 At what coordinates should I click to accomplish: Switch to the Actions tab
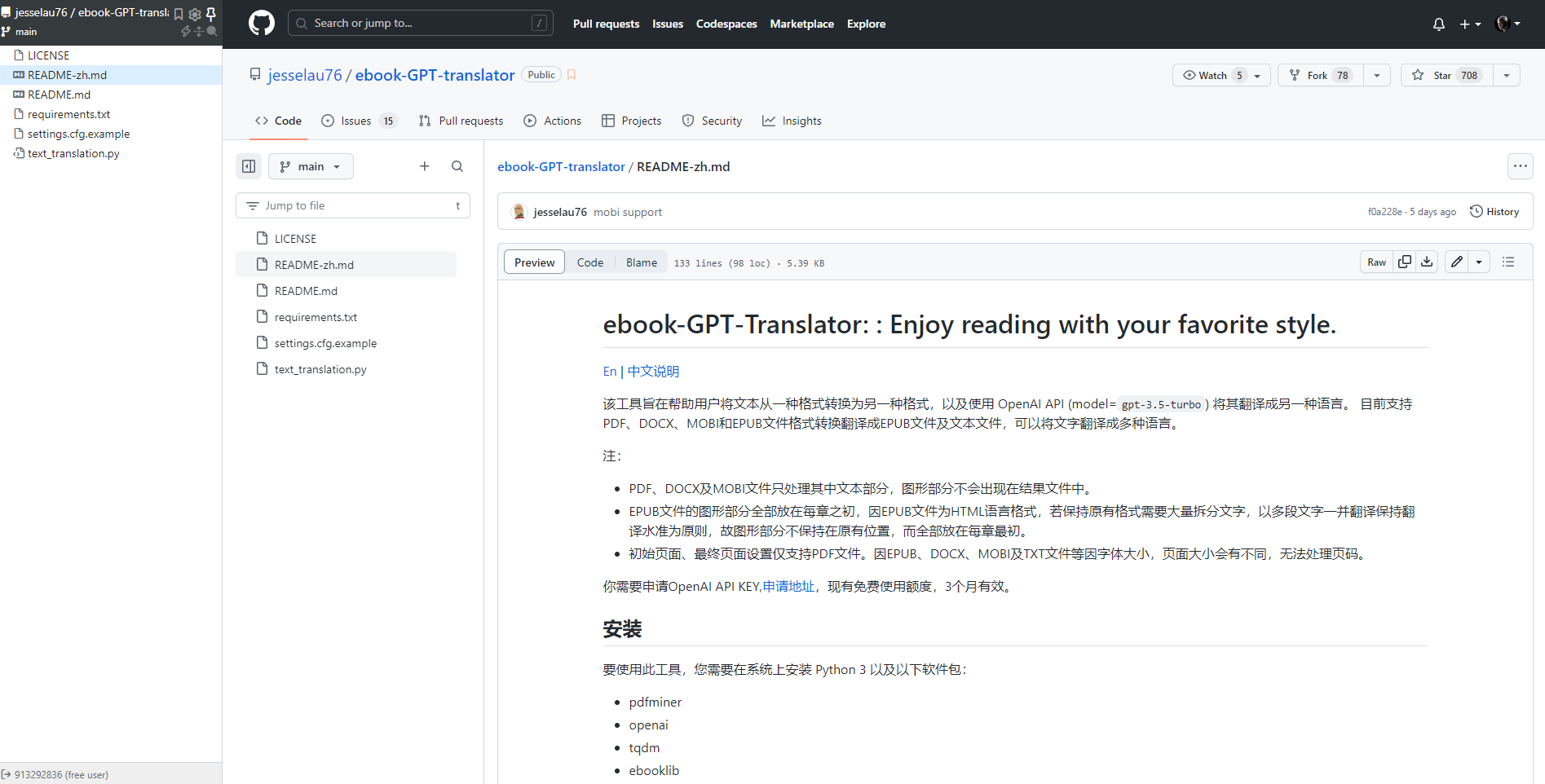click(x=553, y=121)
